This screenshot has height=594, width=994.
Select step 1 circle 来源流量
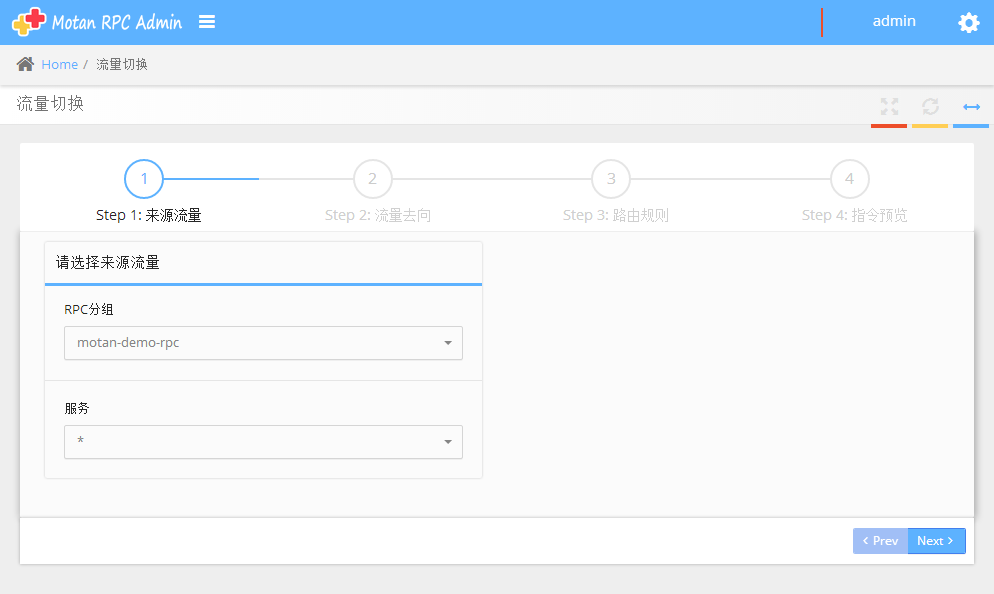[x=144, y=179]
